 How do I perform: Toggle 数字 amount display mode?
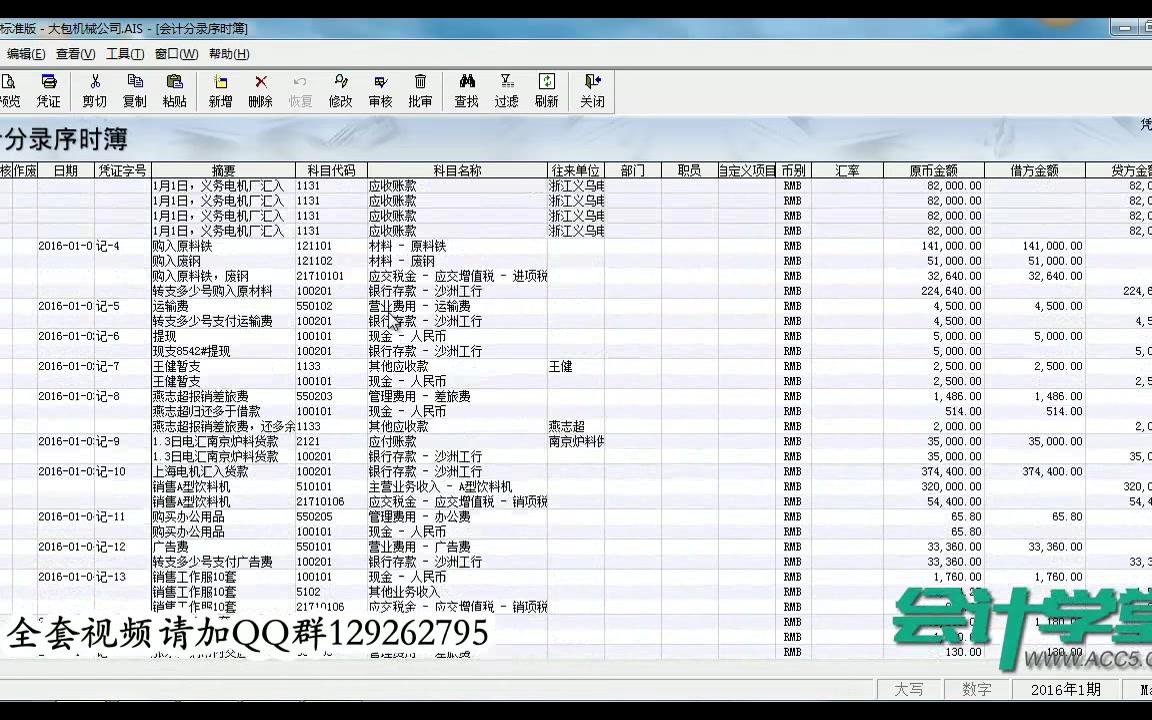pyautogui.click(x=975, y=689)
